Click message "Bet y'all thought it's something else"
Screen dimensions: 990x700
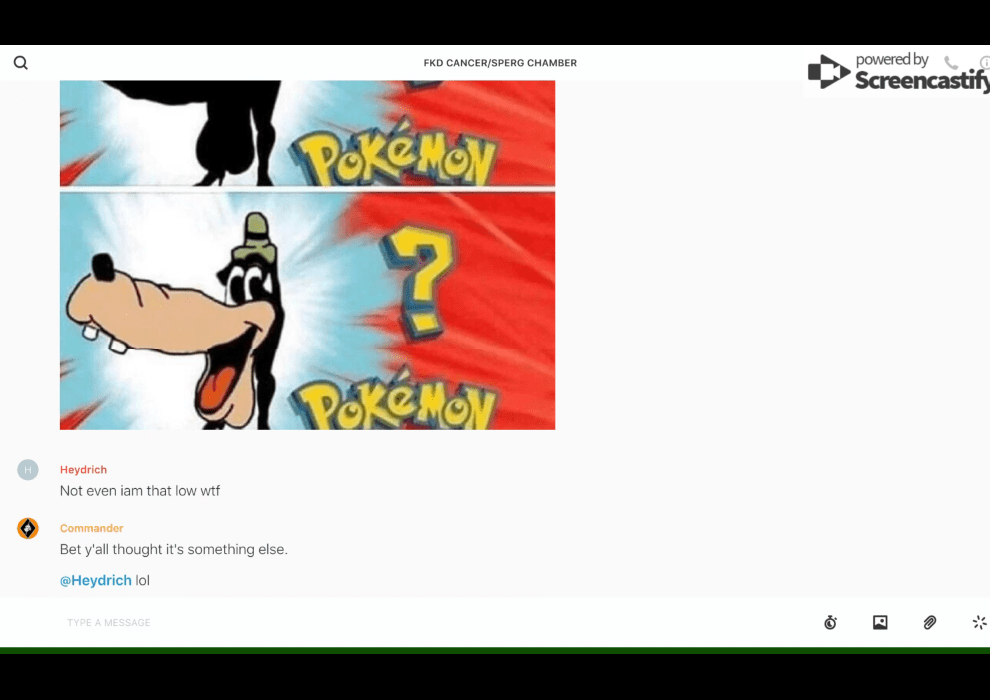coord(173,550)
